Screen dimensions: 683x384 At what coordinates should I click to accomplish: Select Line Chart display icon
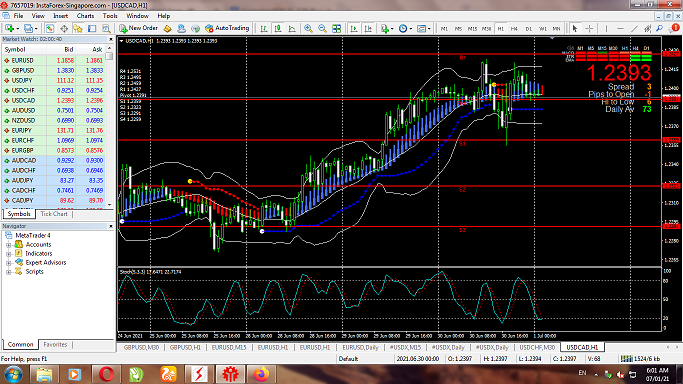coord(292,28)
